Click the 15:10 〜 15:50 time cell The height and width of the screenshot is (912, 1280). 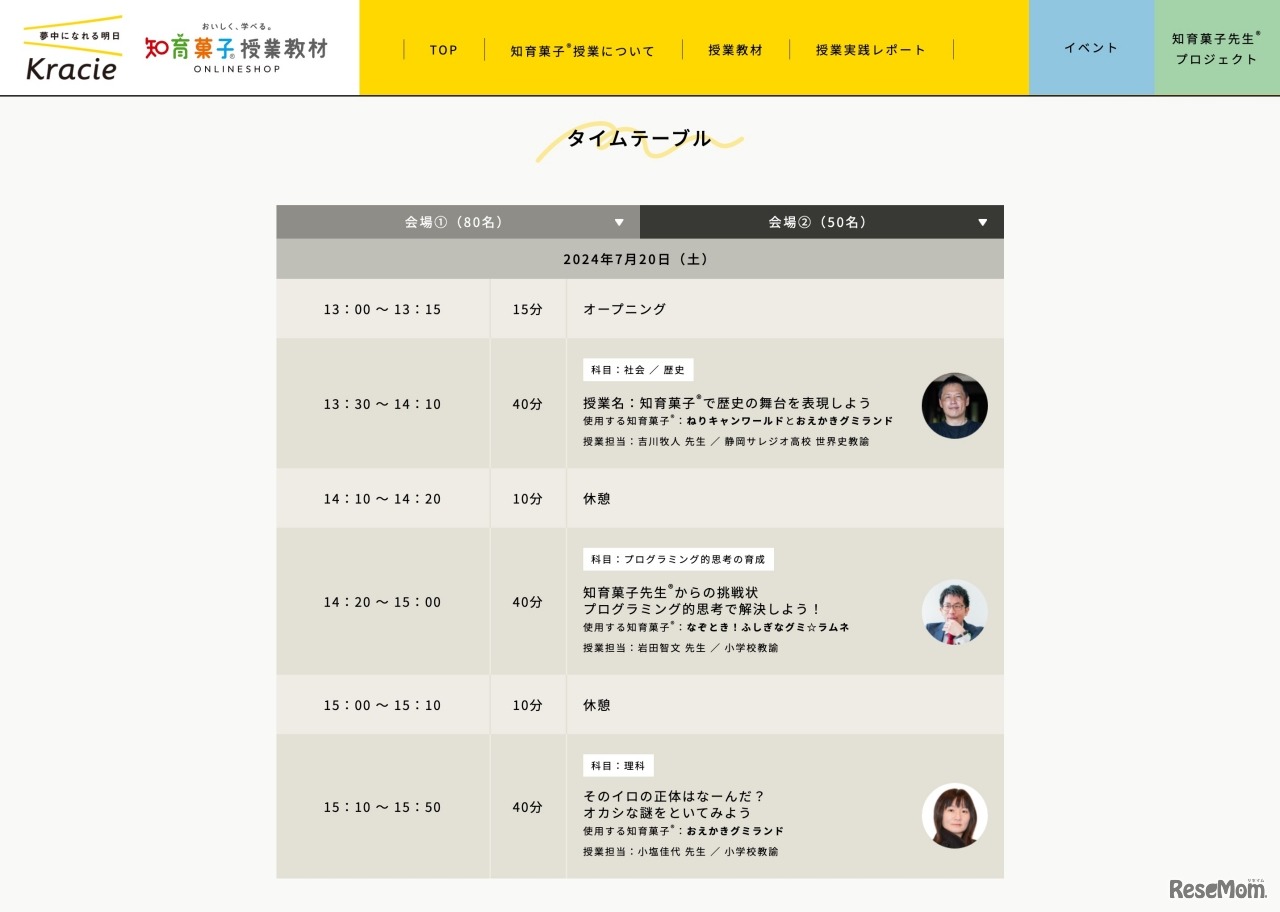pyautogui.click(x=383, y=807)
